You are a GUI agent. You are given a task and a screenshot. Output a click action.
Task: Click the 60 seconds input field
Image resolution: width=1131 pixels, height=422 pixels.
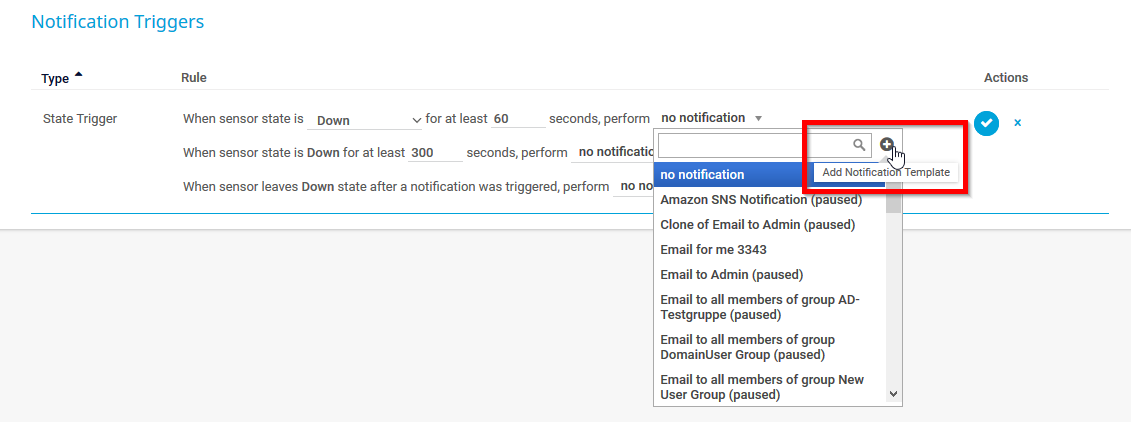coord(517,119)
